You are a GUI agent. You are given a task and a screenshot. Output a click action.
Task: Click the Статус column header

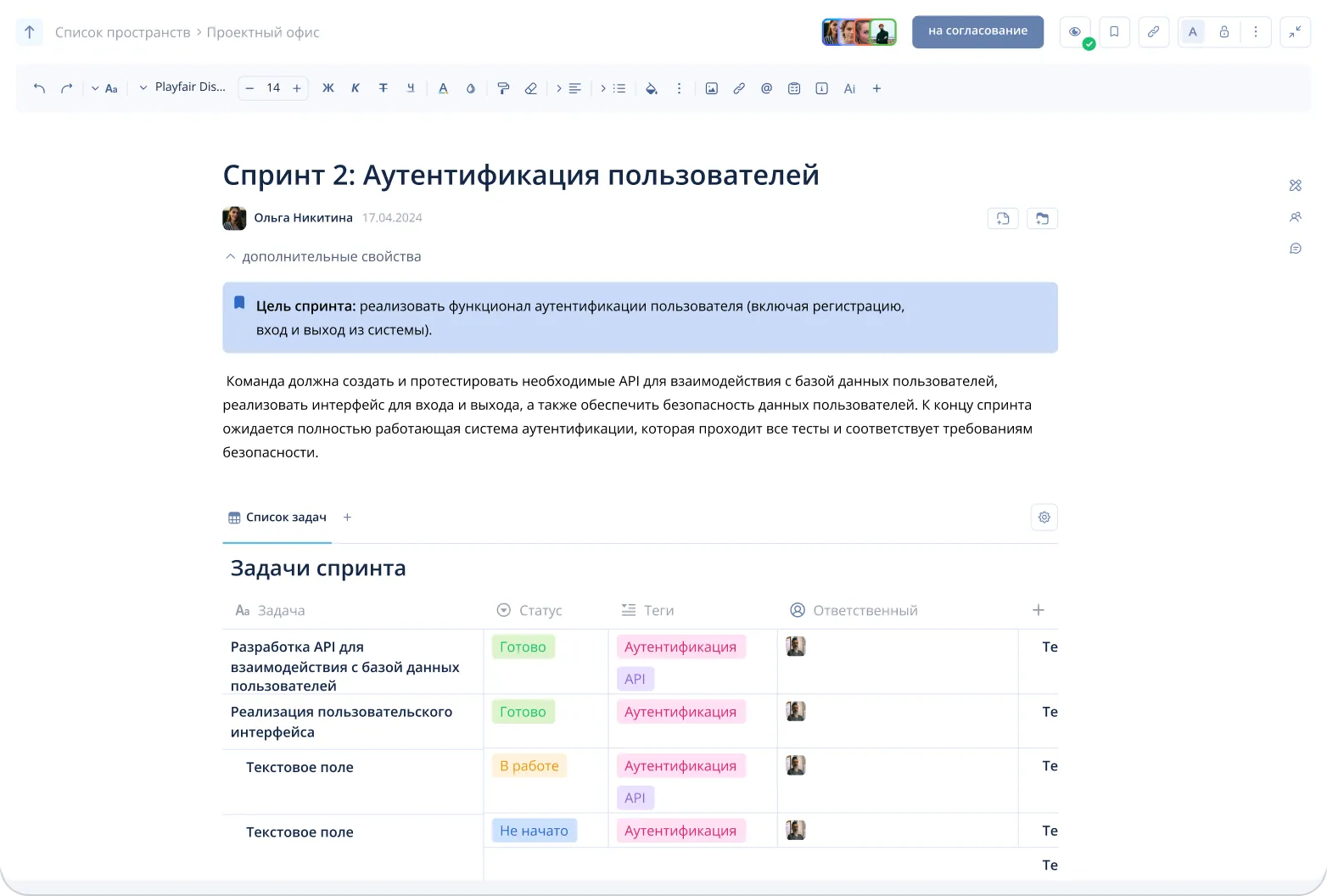(x=529, y=611)
